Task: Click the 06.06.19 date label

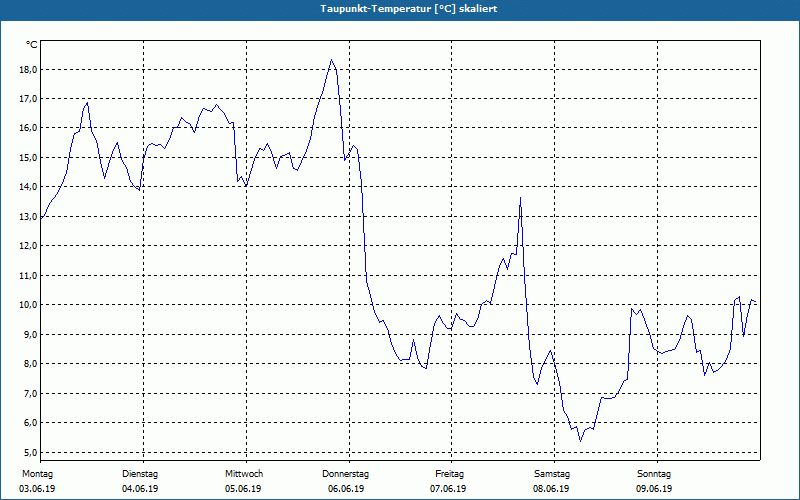Action: coord(346,489)
